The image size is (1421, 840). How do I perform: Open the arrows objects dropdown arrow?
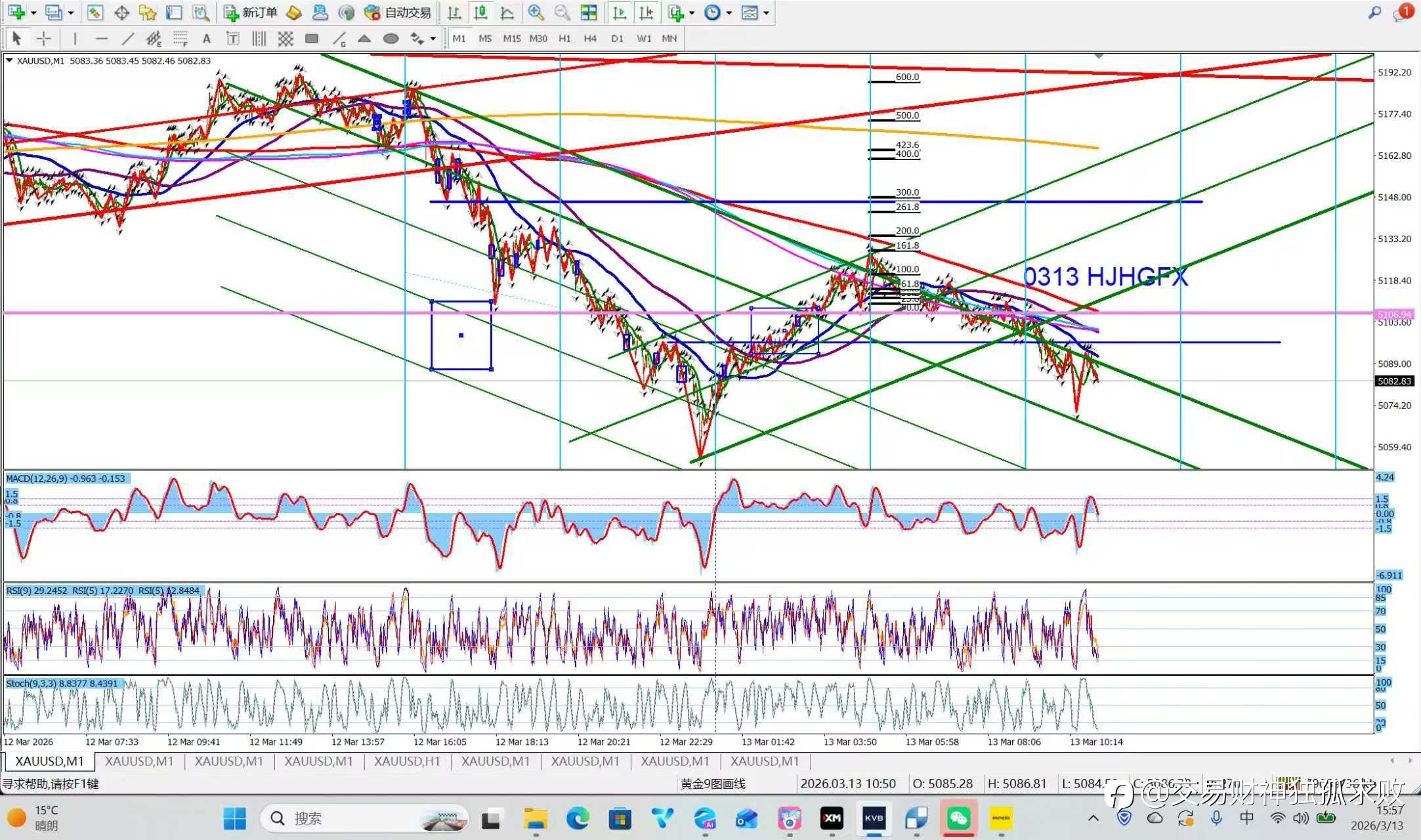point(433,39)
